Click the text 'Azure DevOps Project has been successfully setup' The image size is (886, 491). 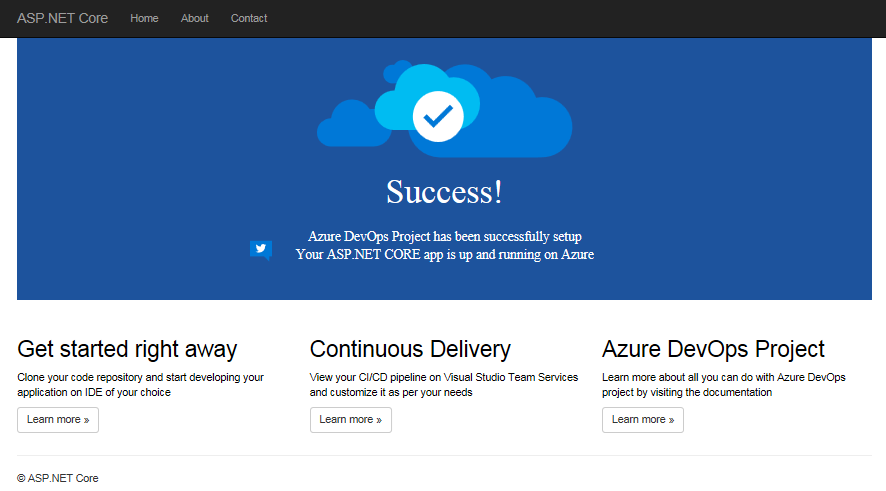coord(445,236)
